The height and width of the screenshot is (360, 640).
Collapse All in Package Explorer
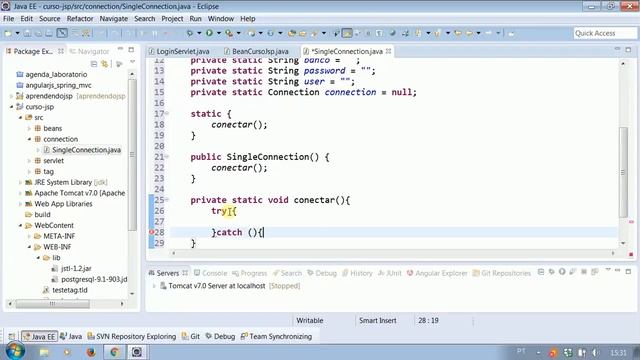[x=94, y=64]
